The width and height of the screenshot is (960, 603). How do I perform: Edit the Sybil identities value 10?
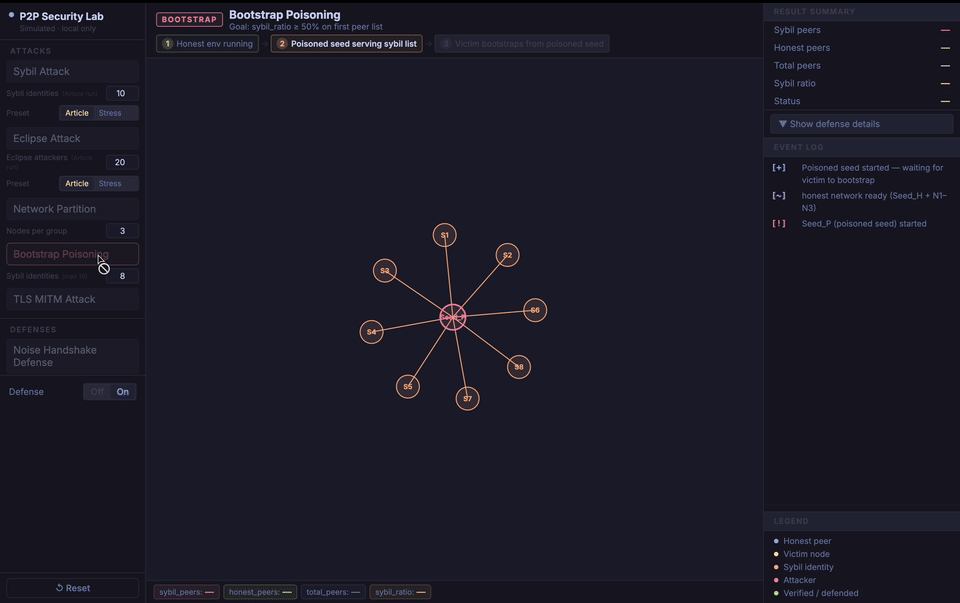(122, 94)
